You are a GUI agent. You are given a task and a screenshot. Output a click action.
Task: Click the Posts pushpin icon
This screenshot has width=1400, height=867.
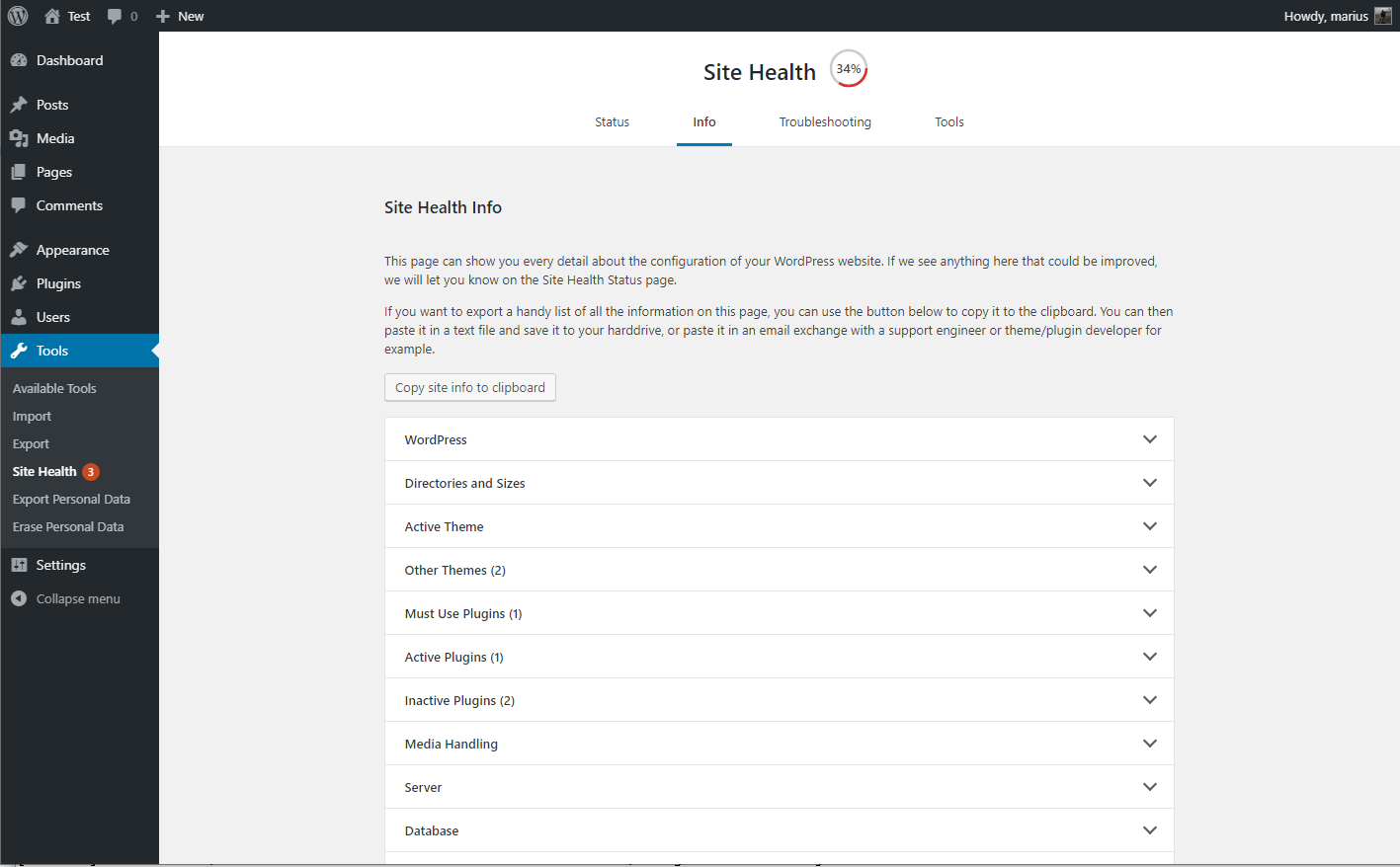[19, 105]
